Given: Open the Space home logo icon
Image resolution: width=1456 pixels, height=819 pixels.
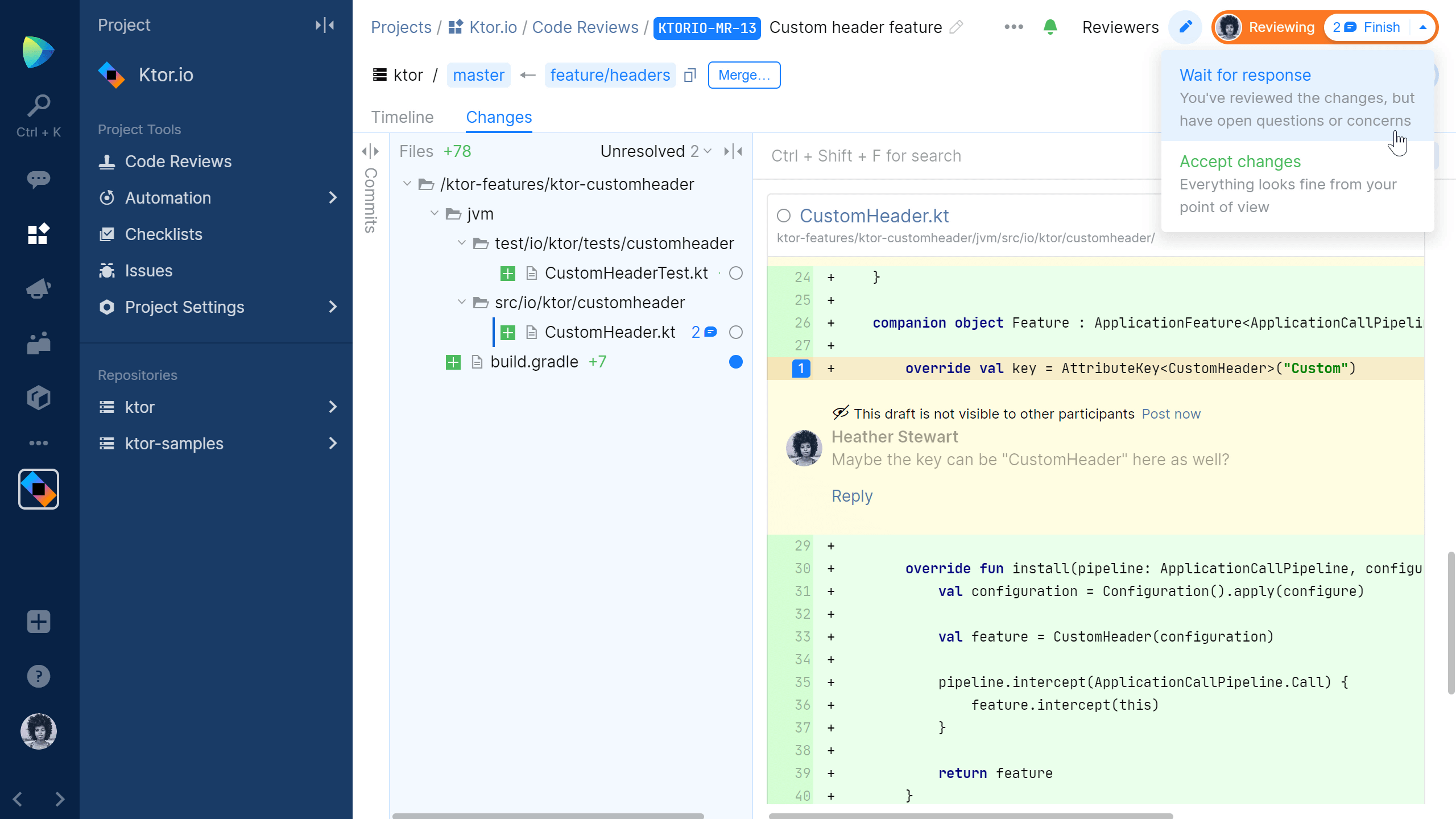Looking at the screenshot, I should pyautogui.click(x=38, y=52).
